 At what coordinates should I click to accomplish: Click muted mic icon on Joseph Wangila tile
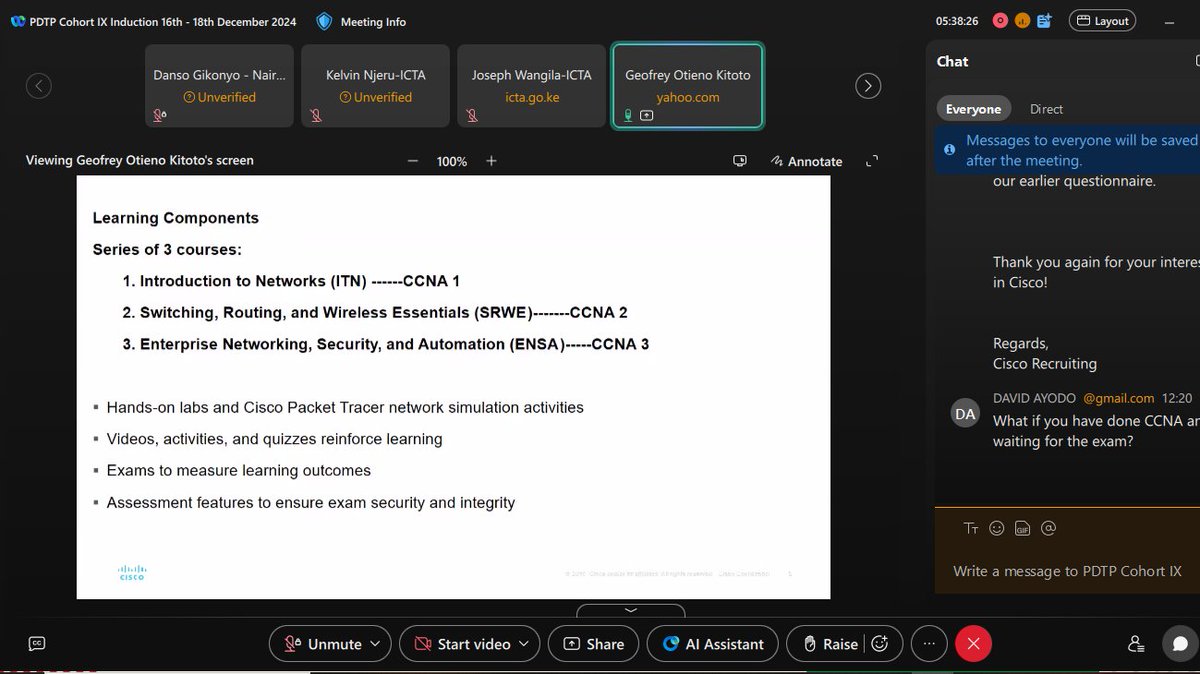click(x=472, y=116)
